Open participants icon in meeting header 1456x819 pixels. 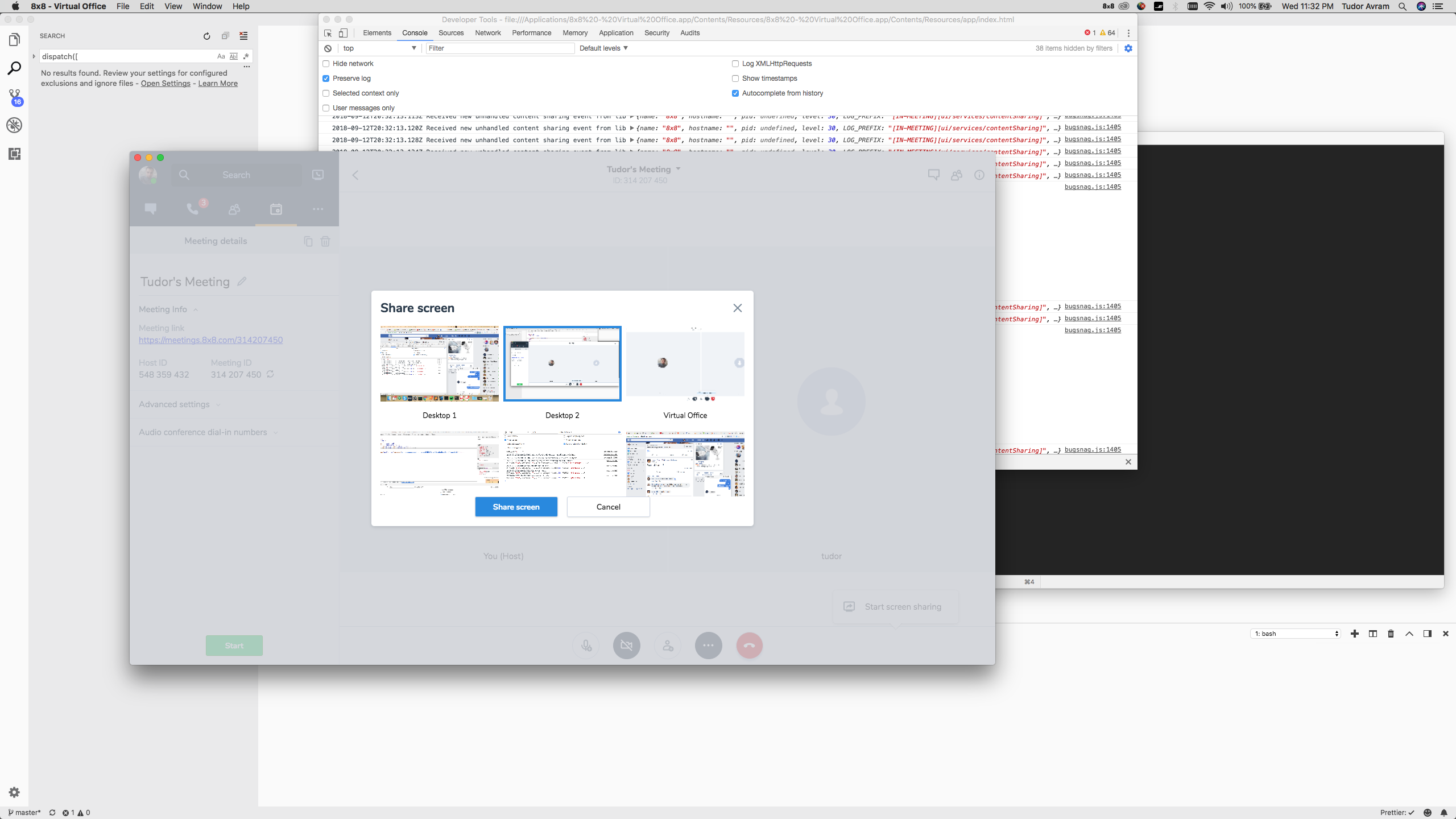(957, 175)
